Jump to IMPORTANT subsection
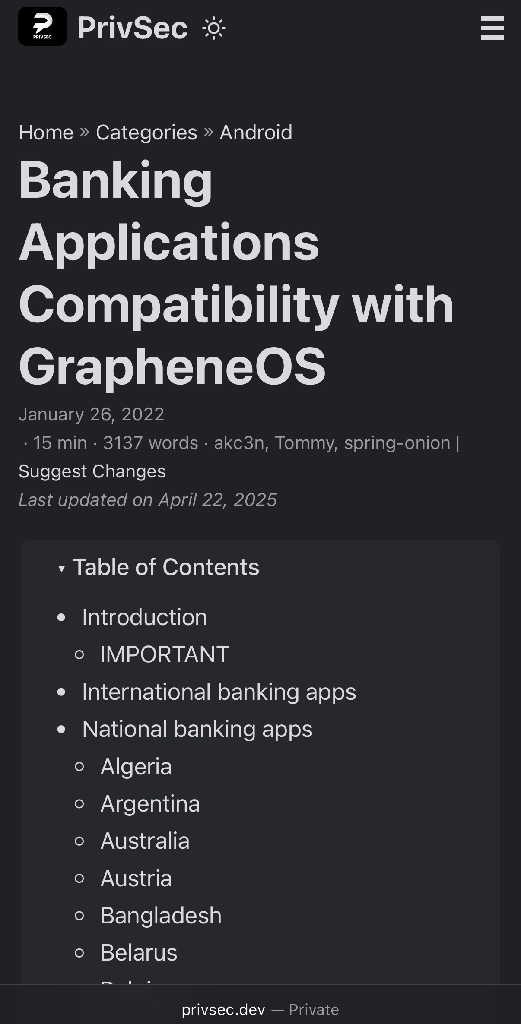Image resolution: width=521 pixels, height=1024 pixels. click(165, 654)
